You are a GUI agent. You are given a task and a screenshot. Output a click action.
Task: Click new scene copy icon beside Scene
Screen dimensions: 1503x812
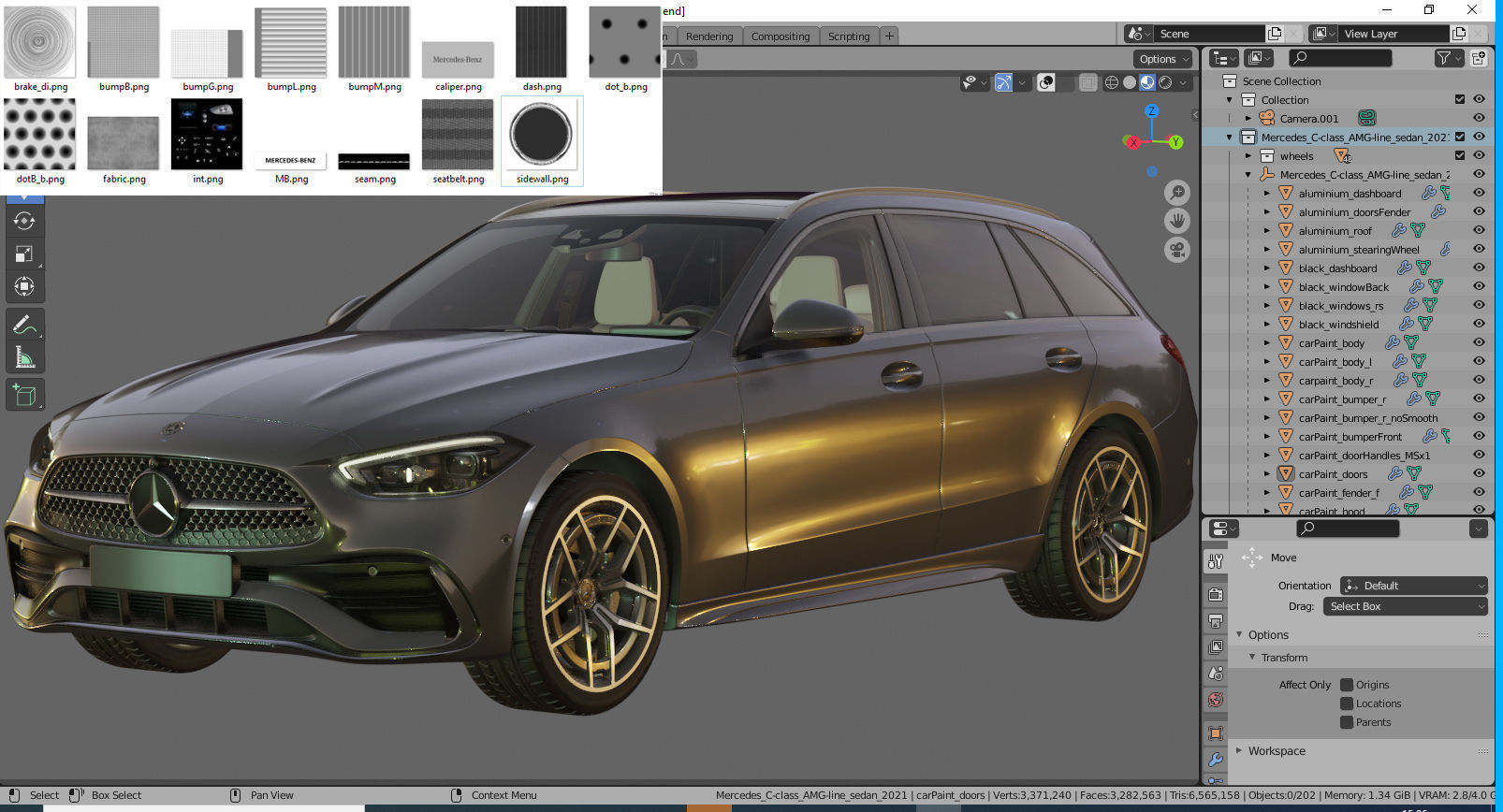pos(1275,34)
